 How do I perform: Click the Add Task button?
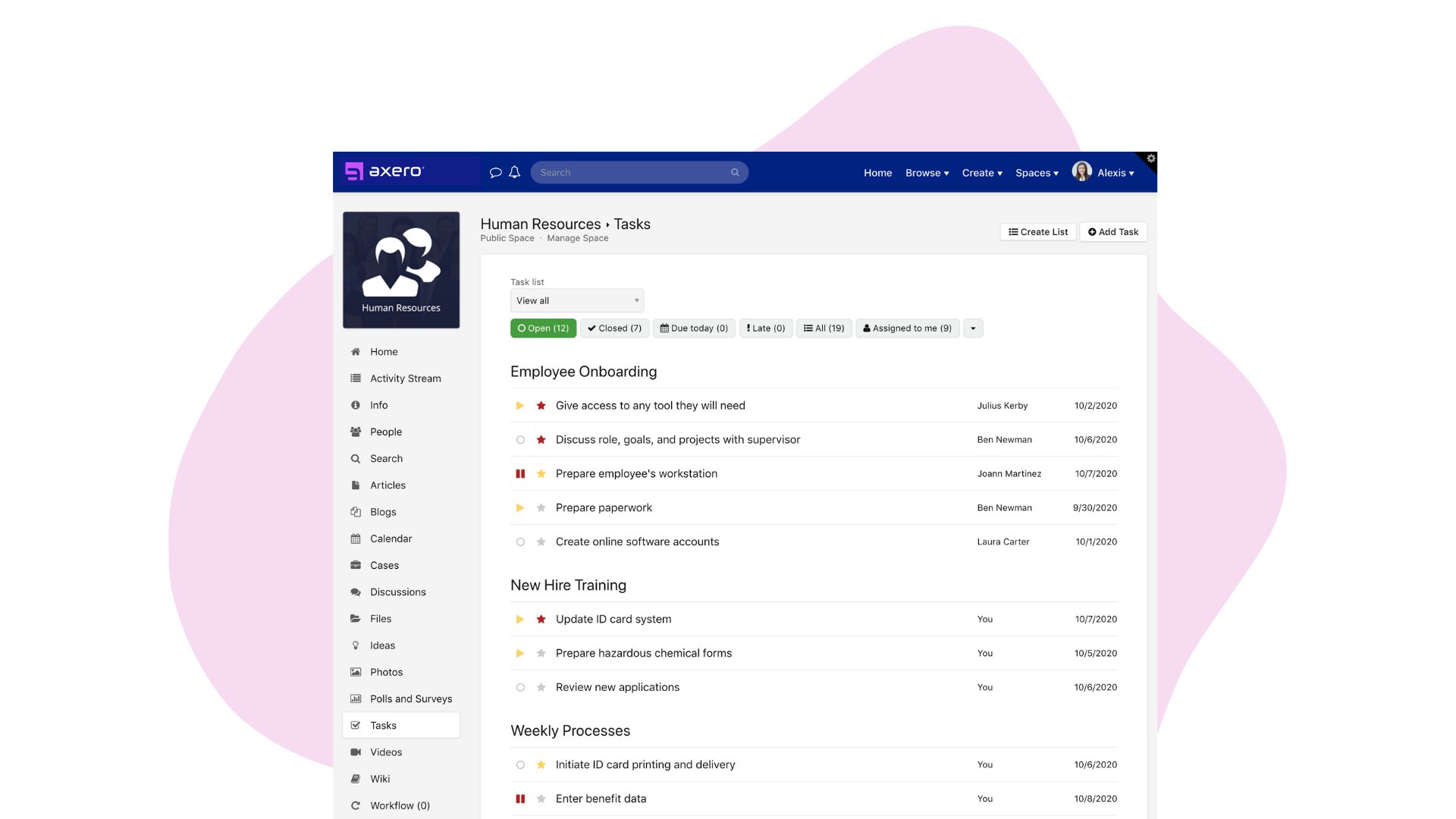click(x=1112, y=232)
